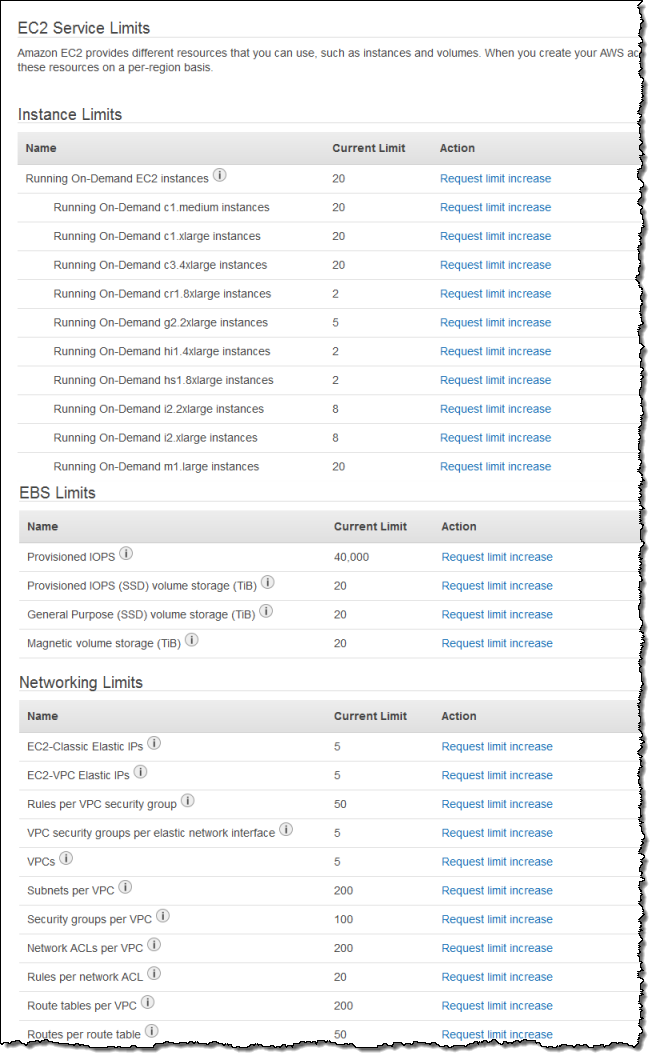Open info icon for Security groups per VPC
This screenshot has width=655, height=1058.
tap(163, 917)
